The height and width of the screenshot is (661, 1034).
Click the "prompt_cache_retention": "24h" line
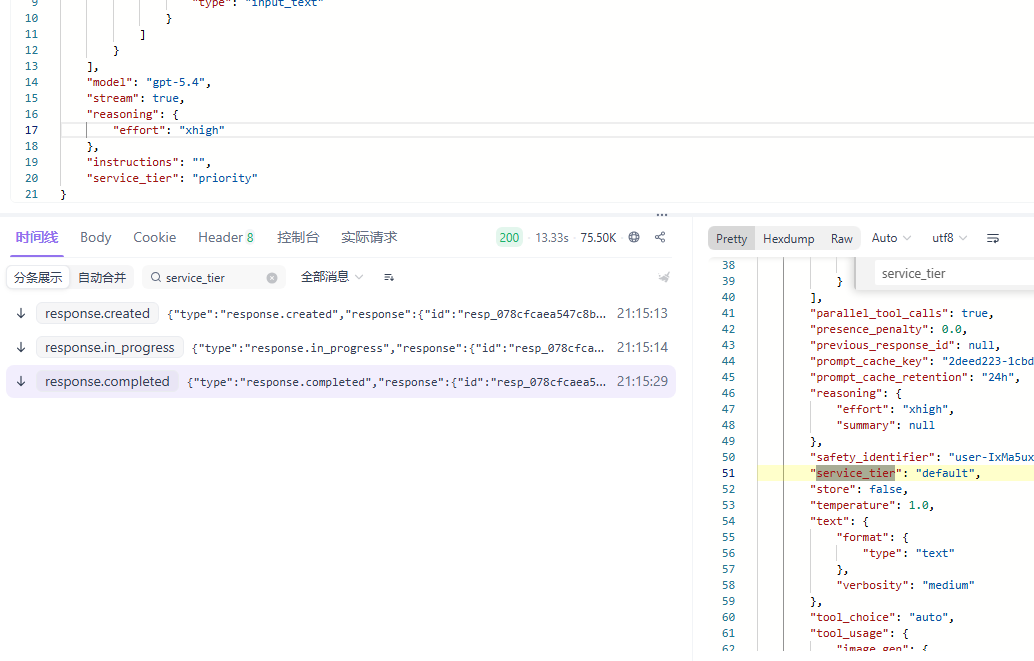tap(915, 377)
